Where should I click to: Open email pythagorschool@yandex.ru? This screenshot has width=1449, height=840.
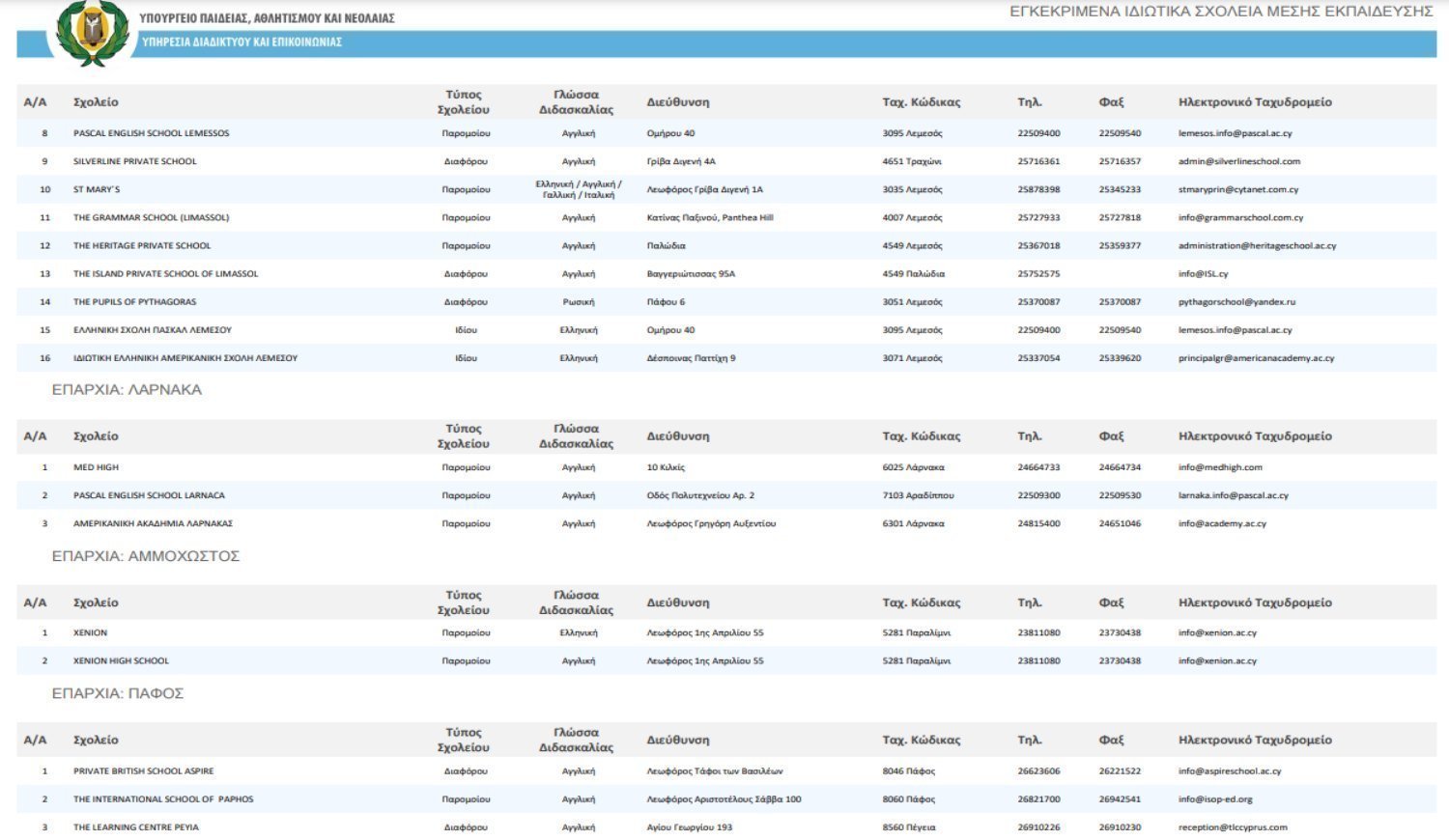click(x=1237, y=301)
